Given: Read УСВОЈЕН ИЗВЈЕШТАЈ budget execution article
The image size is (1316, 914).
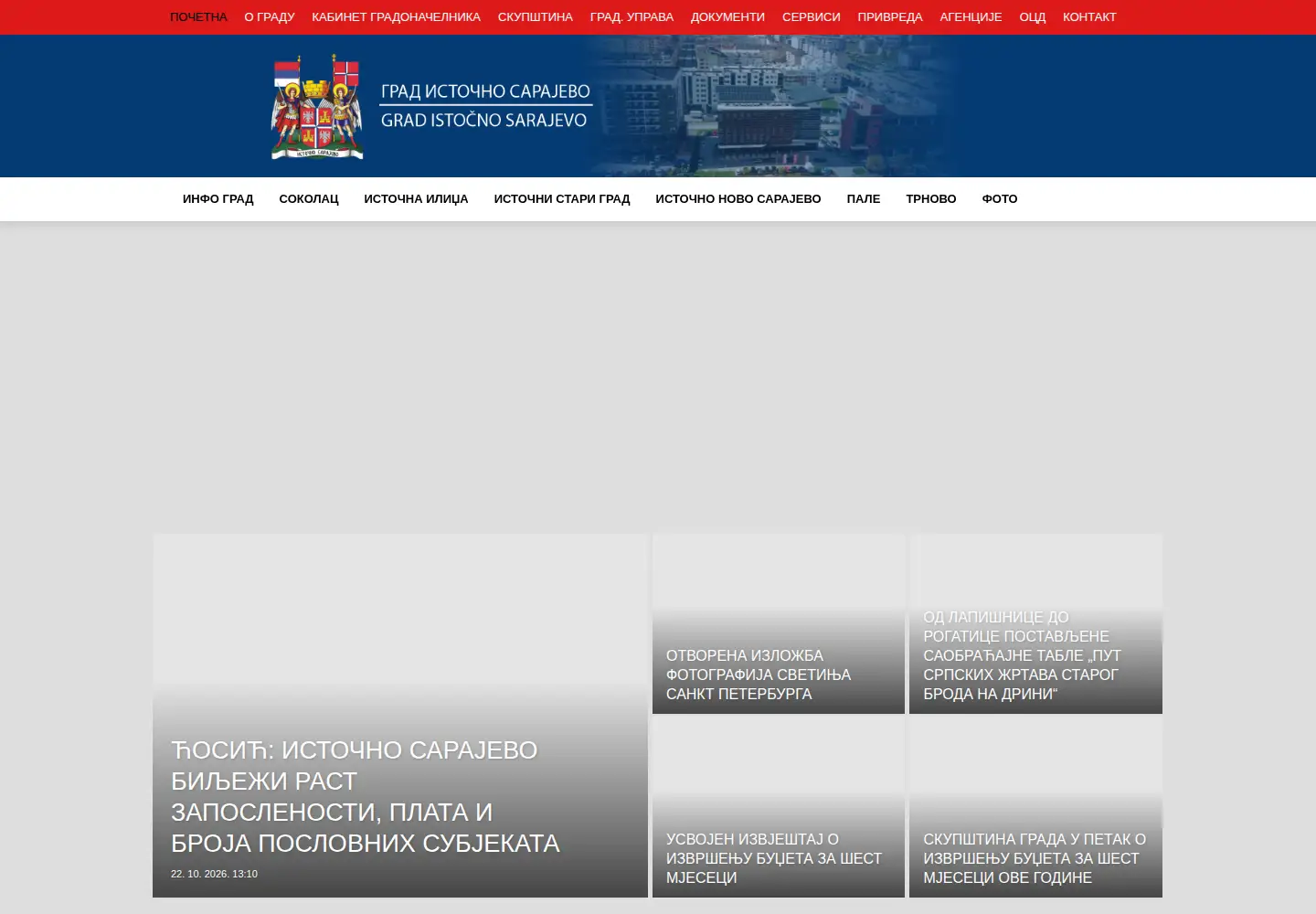Looking at the screenshot, I should pos(774,858).
